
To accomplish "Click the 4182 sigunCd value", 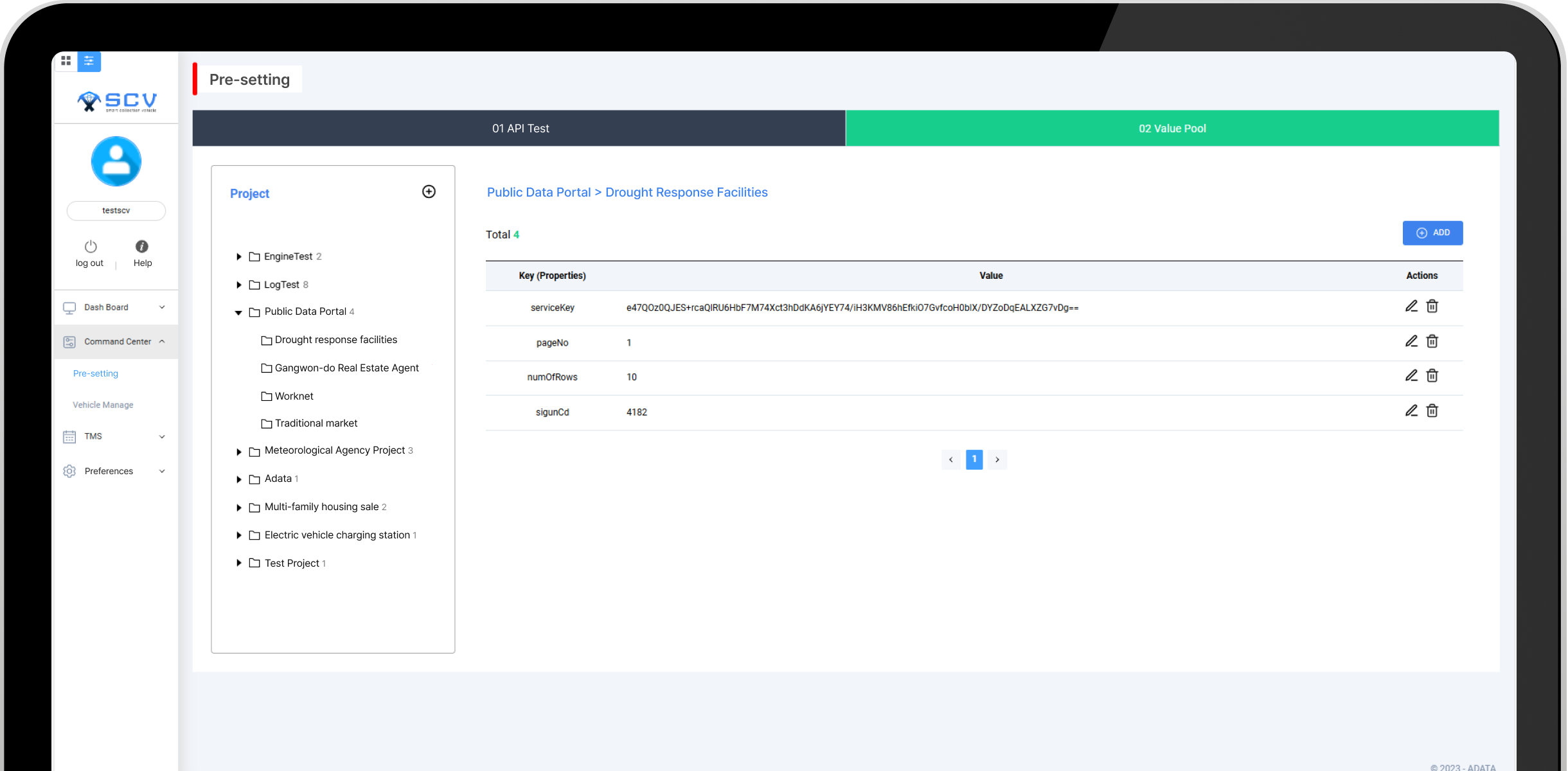I will (x=637, y=412).
